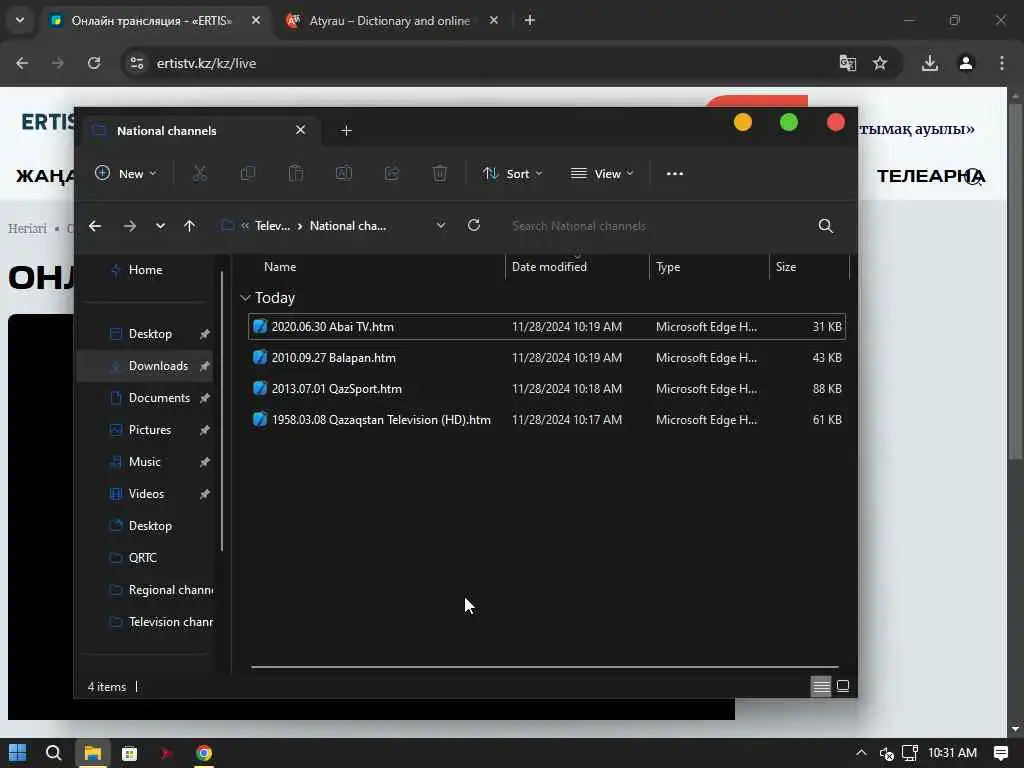
Task: Open Windows Start menu
Action: point(18,753)
